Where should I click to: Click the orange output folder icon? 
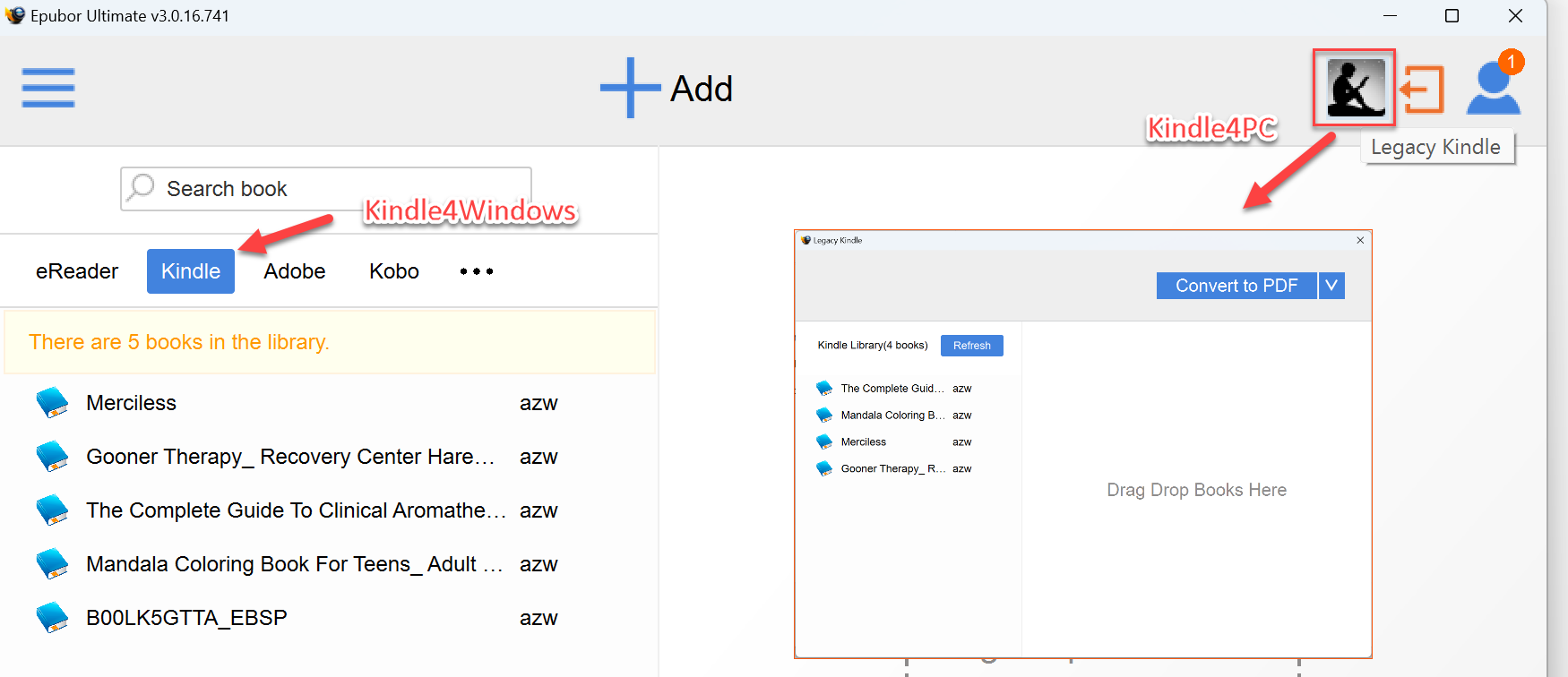(x=1422, y=89)
